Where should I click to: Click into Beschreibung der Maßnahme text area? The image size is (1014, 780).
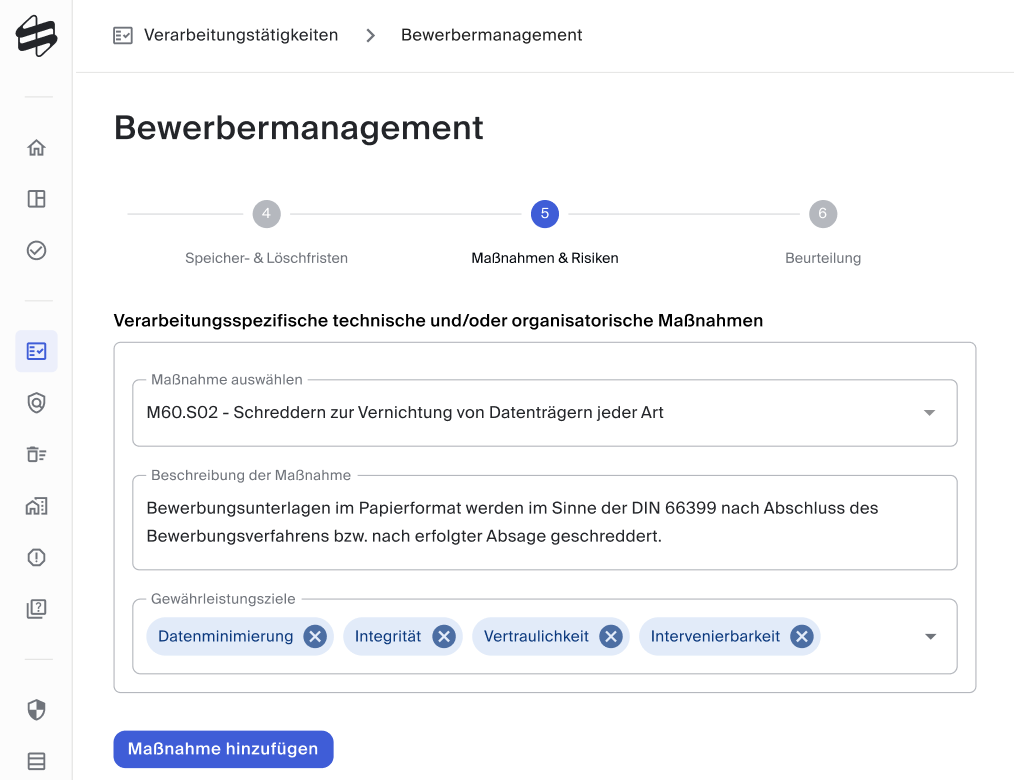tap(545, 523)
